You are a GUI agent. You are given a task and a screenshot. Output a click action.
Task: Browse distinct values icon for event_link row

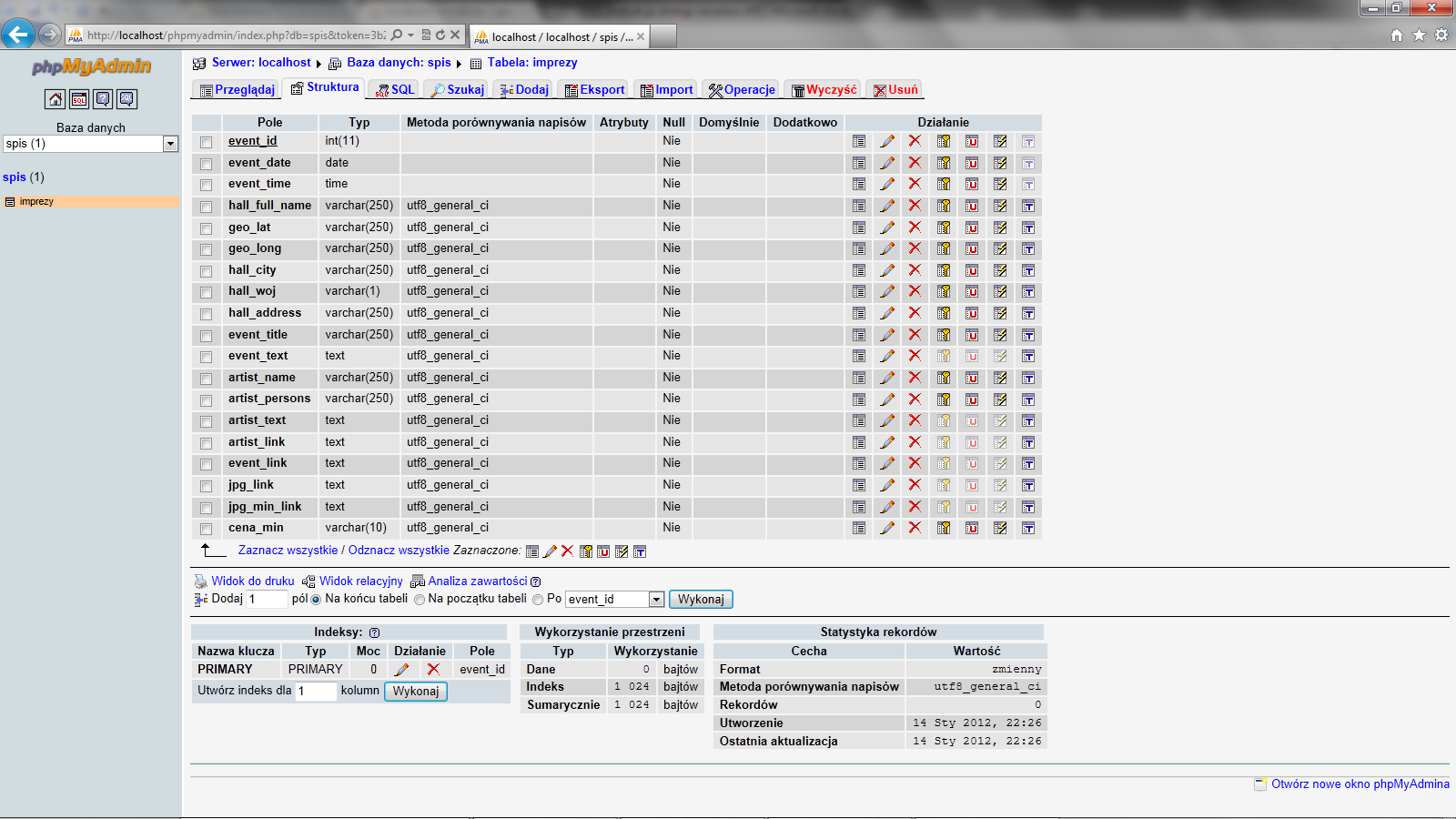859,463
